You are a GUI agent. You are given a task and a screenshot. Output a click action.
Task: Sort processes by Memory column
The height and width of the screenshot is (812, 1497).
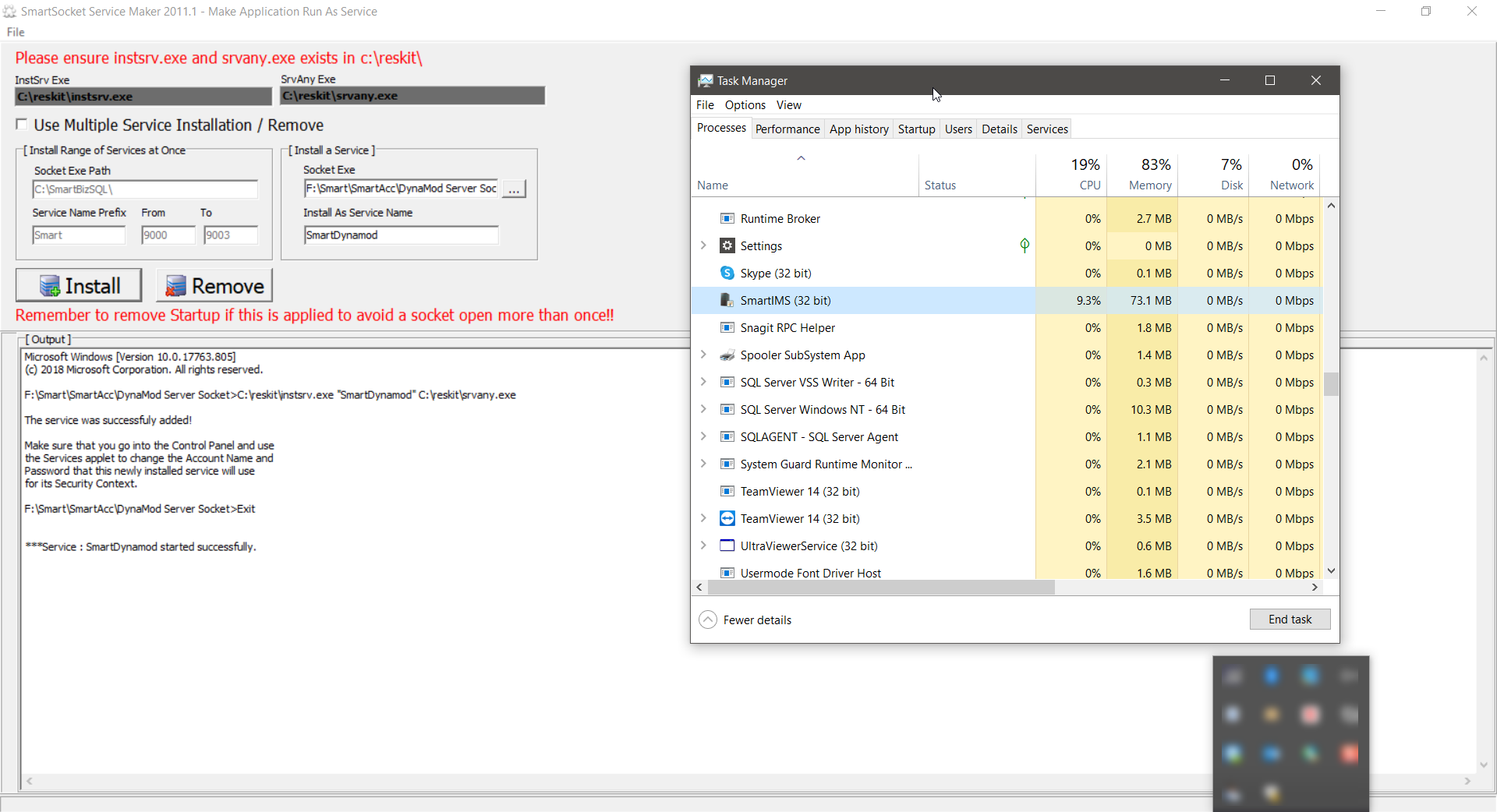click(1142, 175)
